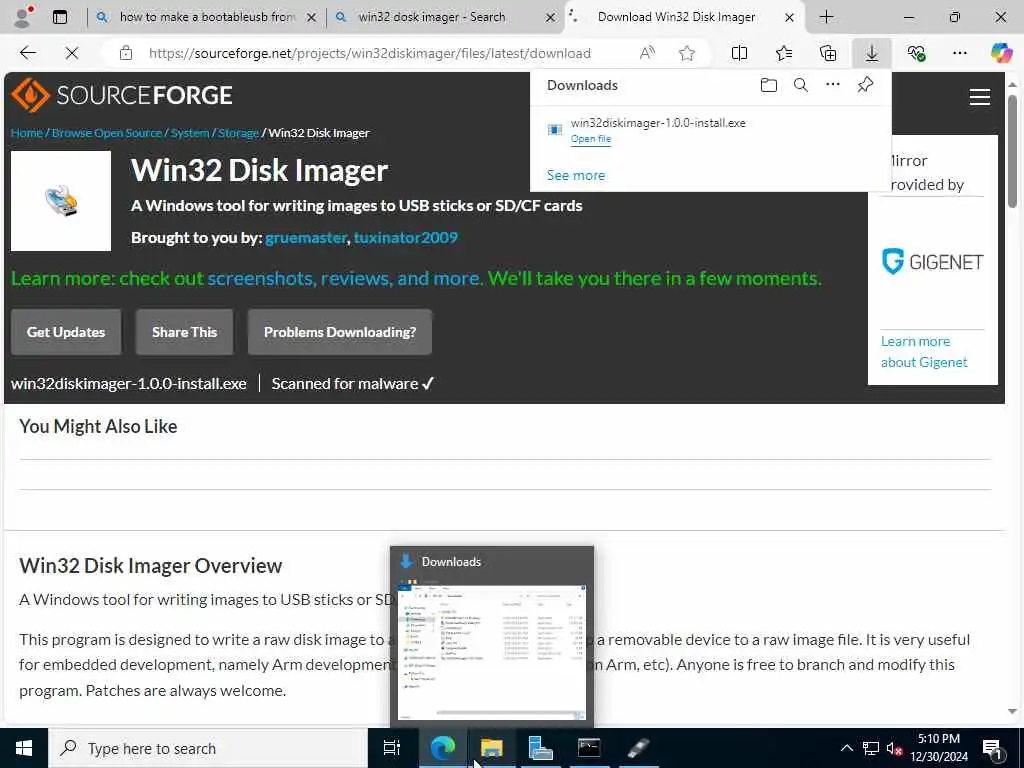Close the 'win32 dosk imager - Search' tab
1024x768 pixels.
551,18
